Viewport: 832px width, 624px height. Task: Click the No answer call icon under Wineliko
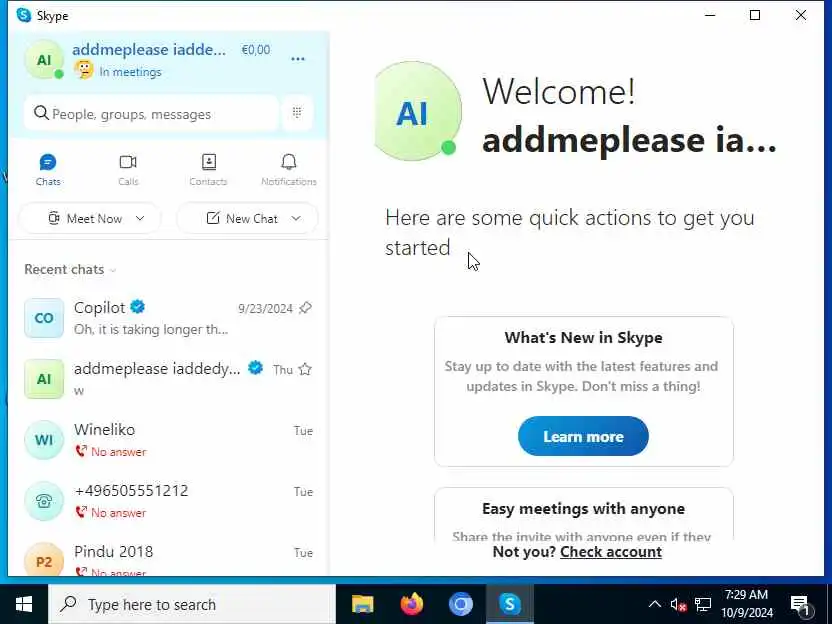click(x=81, y=452)
